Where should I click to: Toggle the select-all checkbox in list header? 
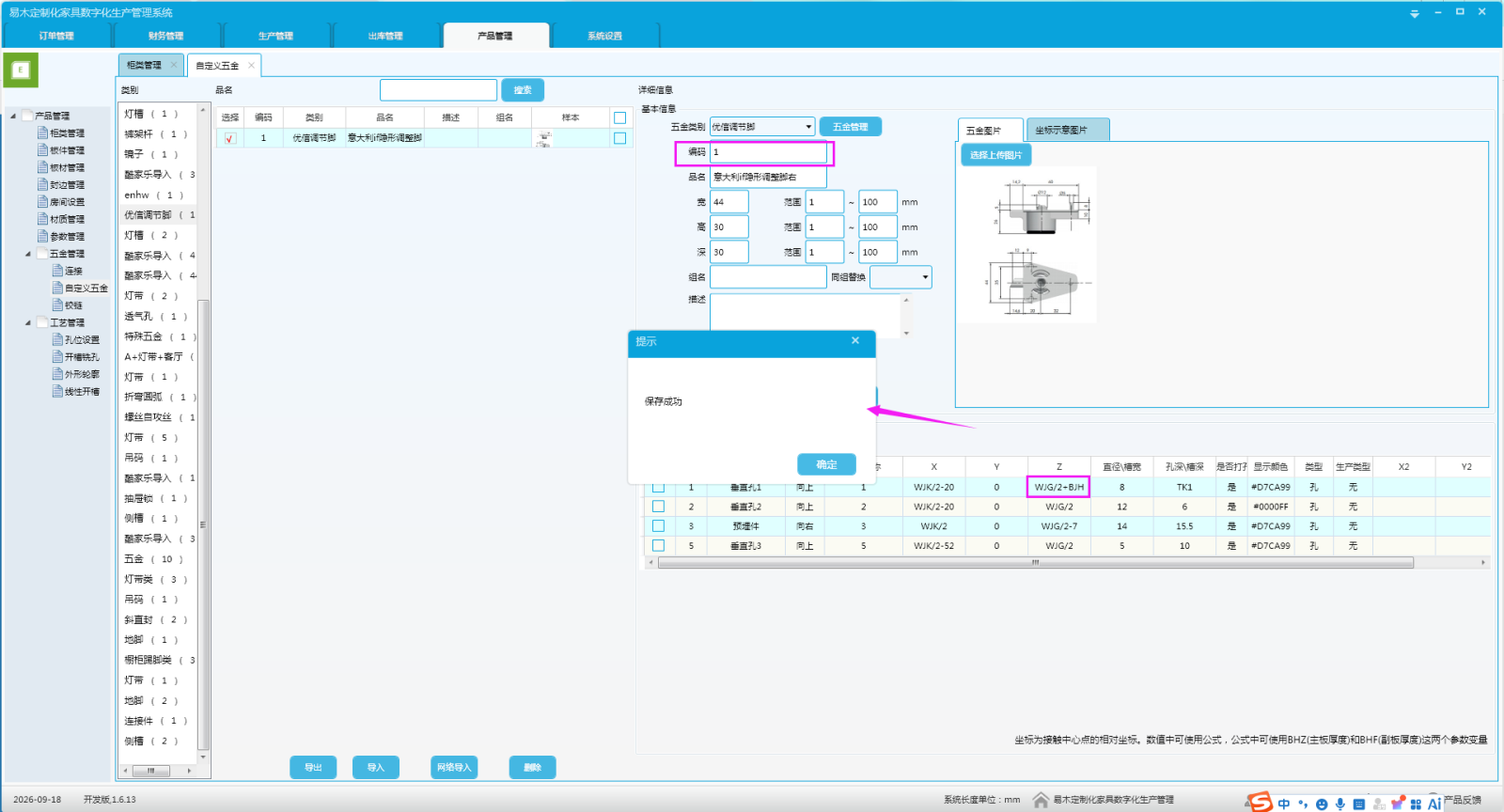pos(619,117)
